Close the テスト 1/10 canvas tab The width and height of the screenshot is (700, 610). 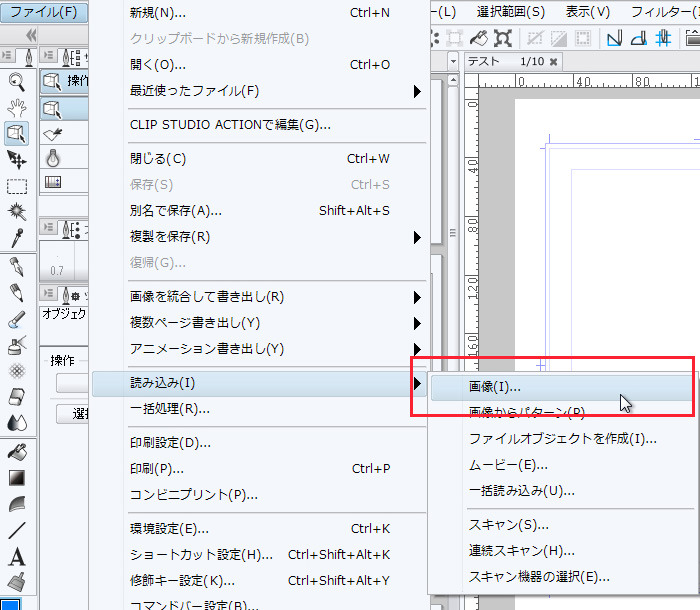click(x=554, y=62)
